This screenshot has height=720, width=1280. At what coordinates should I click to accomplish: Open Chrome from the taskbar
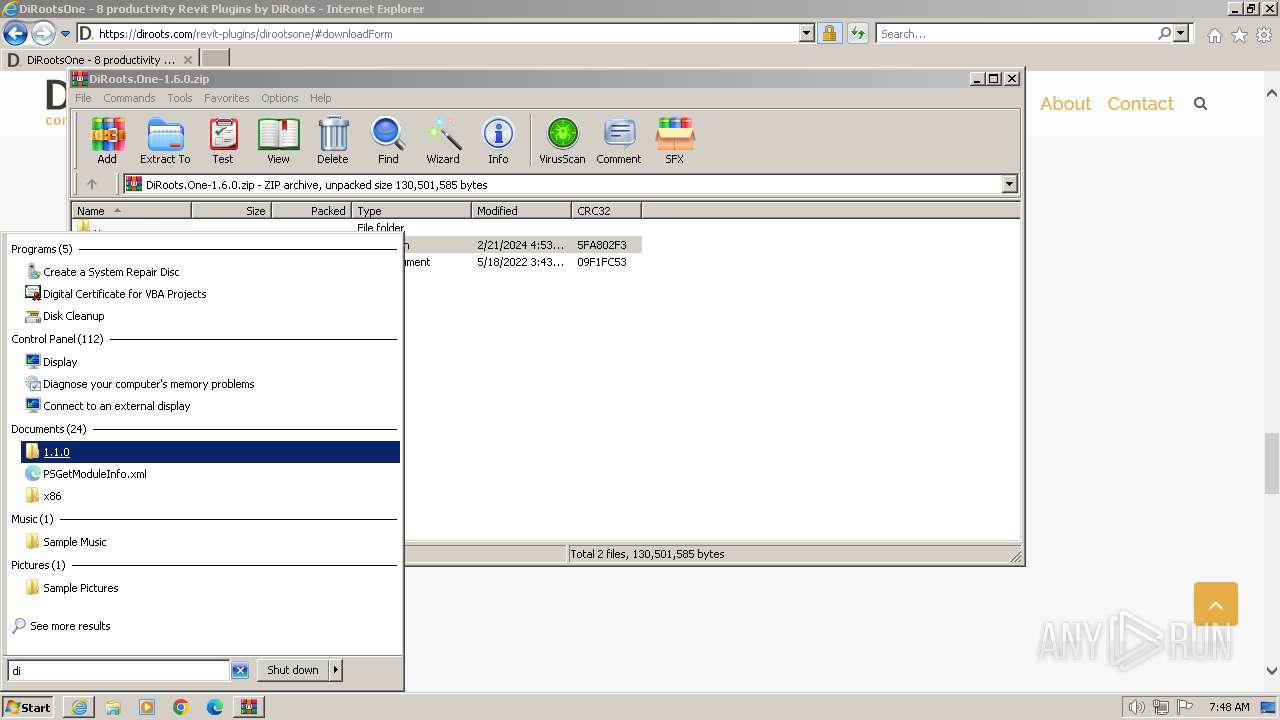coord(181,707)
